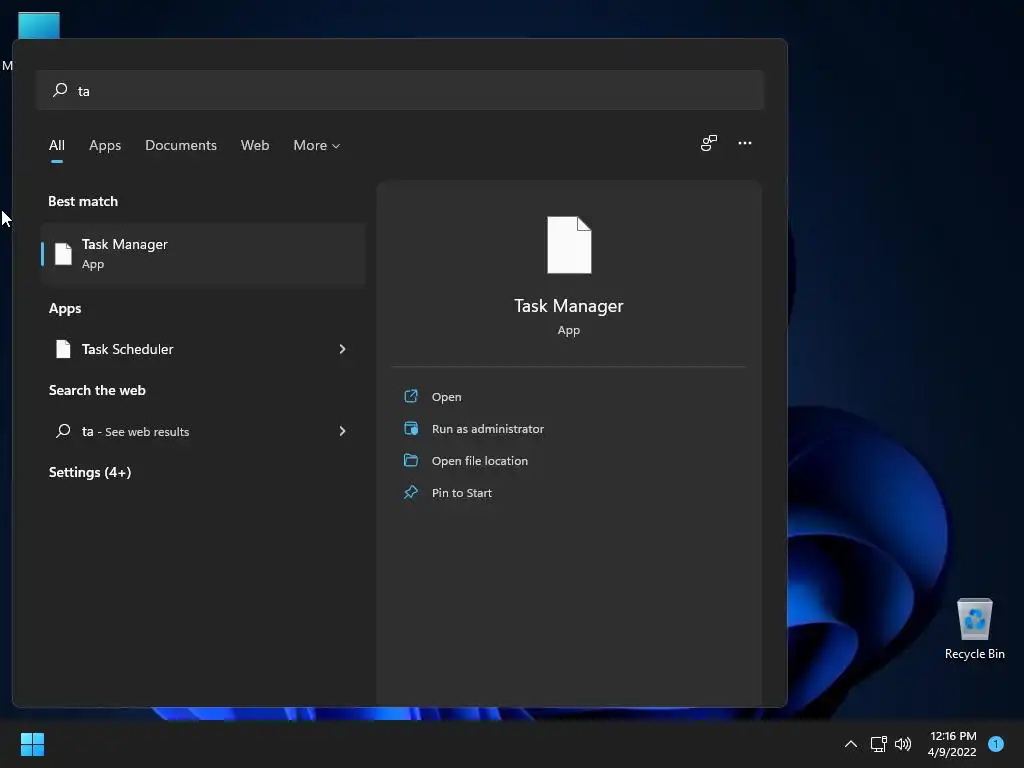Select the Task Scheduler app result
This screenshot has width=1024, height=768.
click(x=202, y=349)
